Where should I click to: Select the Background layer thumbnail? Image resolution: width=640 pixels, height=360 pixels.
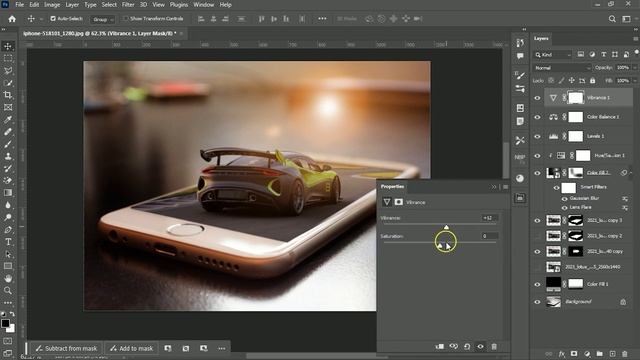click(x=553, y=302)
